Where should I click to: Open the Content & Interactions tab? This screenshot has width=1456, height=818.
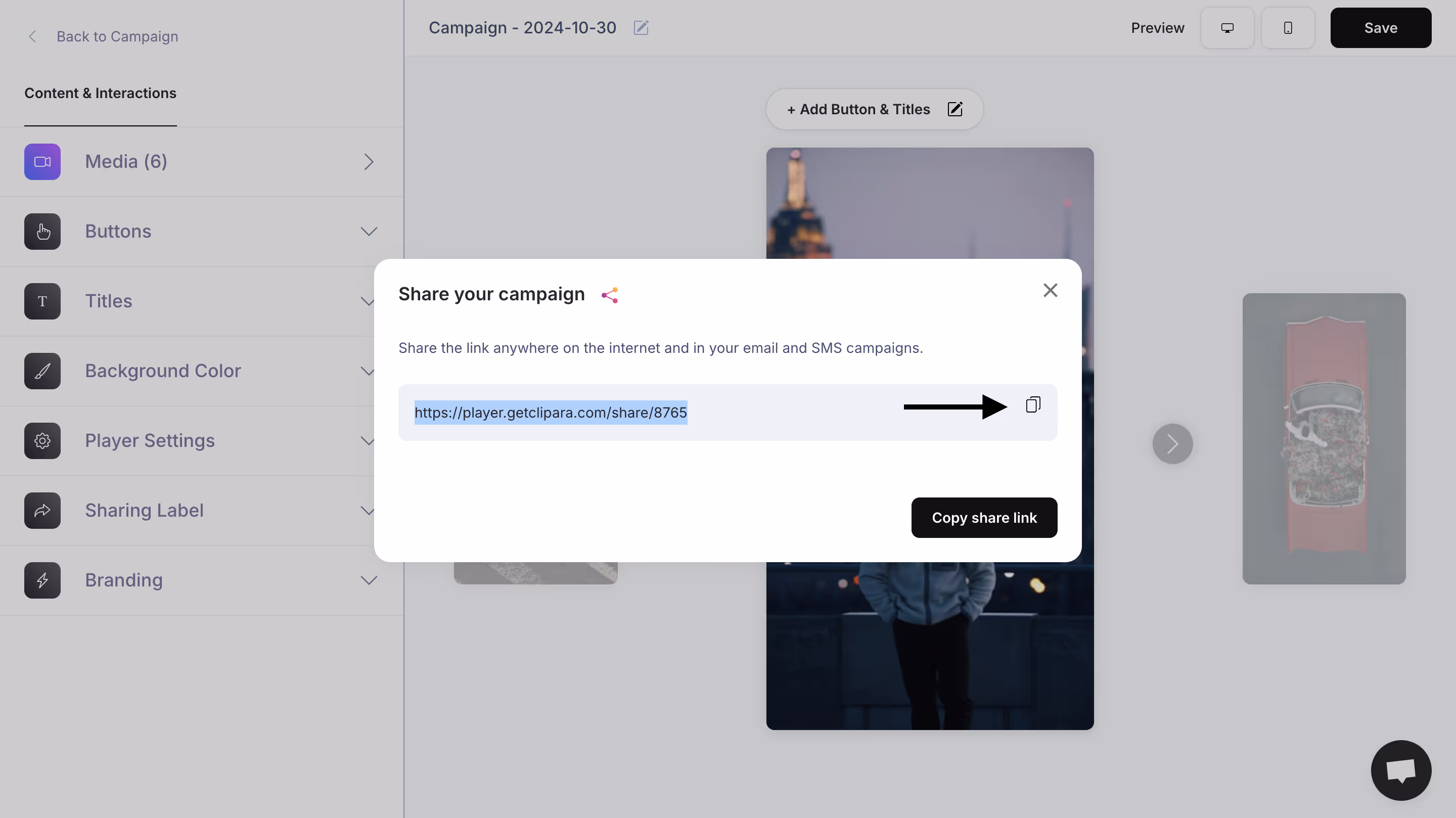(100, 93)
